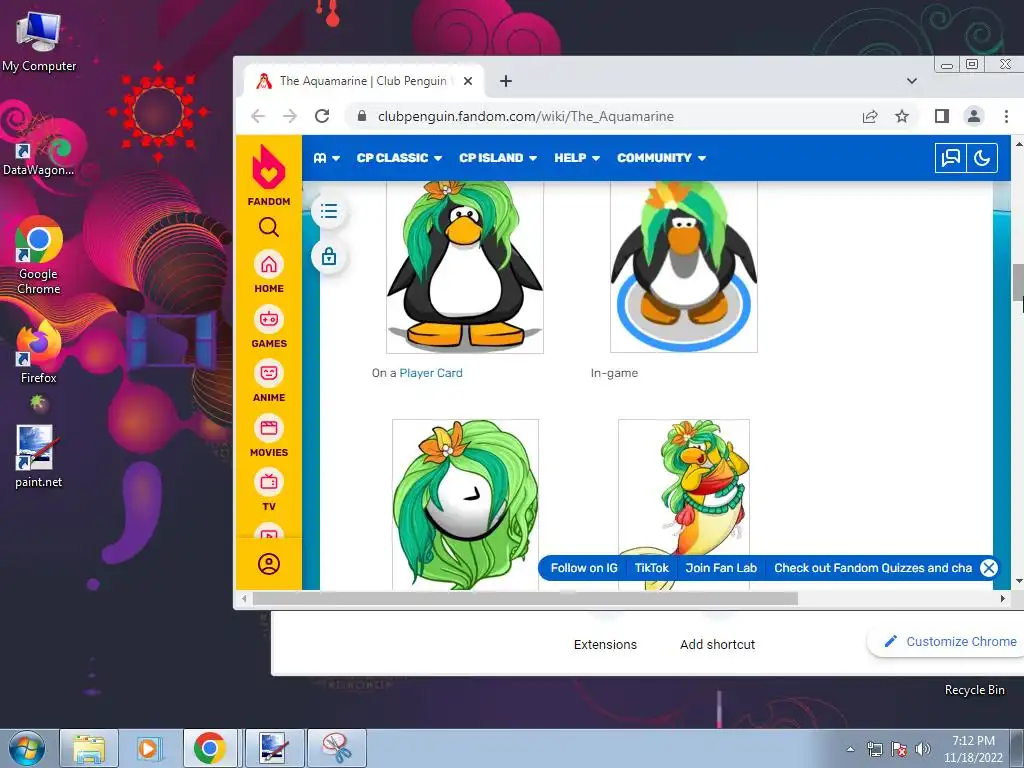Select the Recycle Bin on desktop
Screen dimensions: 1024x768
pyautogui.click(x=974, y=690)
